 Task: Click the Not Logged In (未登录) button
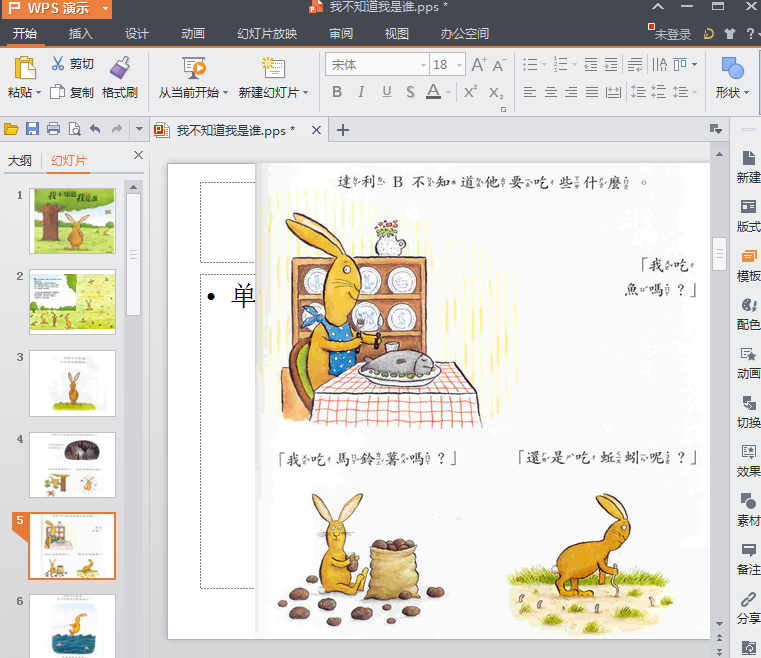(x=672, y=34)
